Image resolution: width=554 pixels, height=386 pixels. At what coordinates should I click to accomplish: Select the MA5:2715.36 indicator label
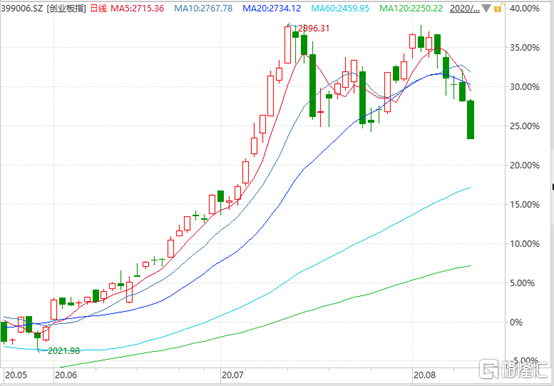point(137,8)
